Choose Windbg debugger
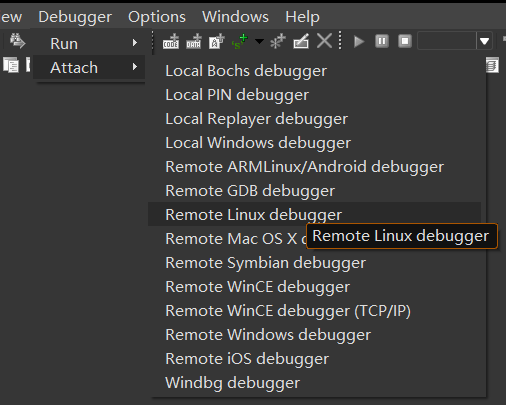This screenshot has width=506, height=405. click(x=314, y=383)
